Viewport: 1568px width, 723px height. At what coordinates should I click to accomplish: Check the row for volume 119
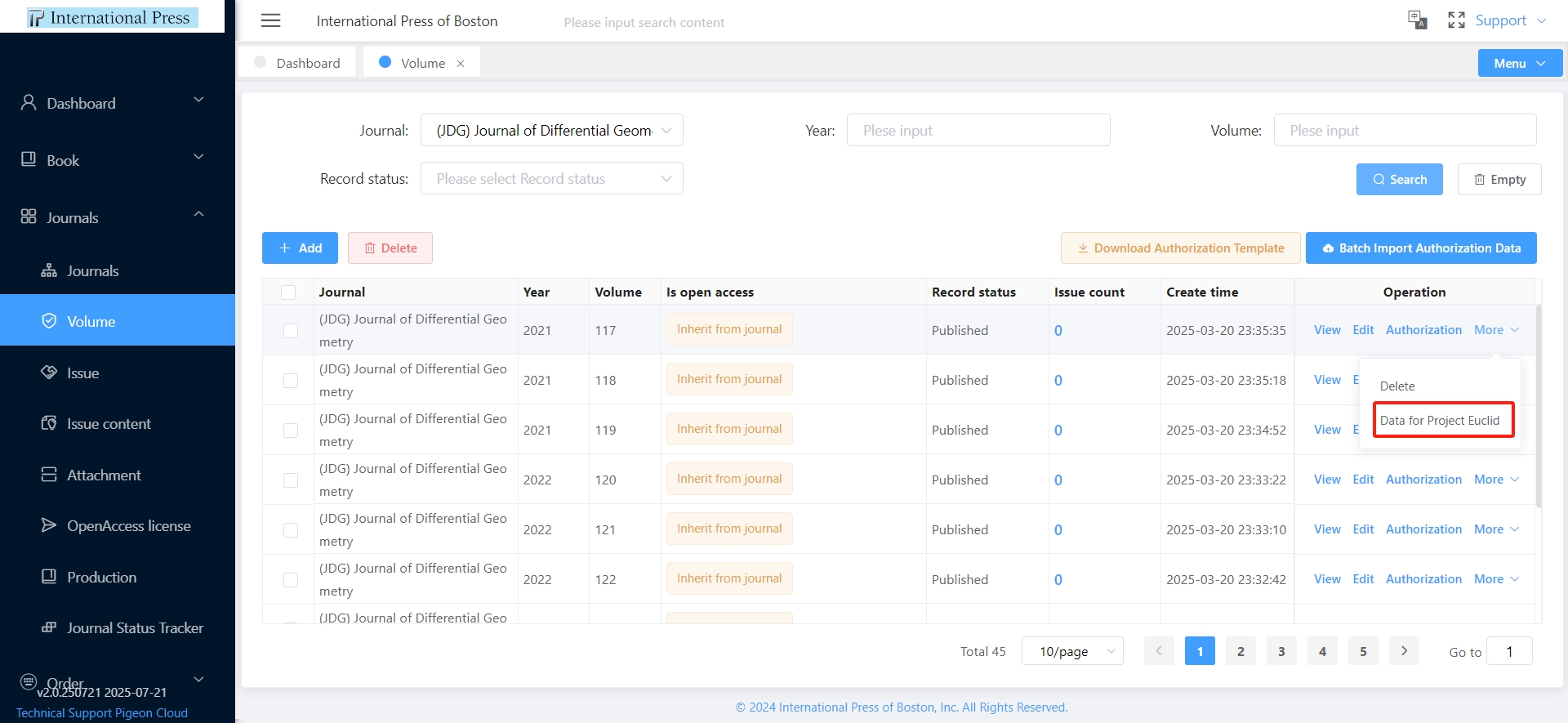point(291,430)
